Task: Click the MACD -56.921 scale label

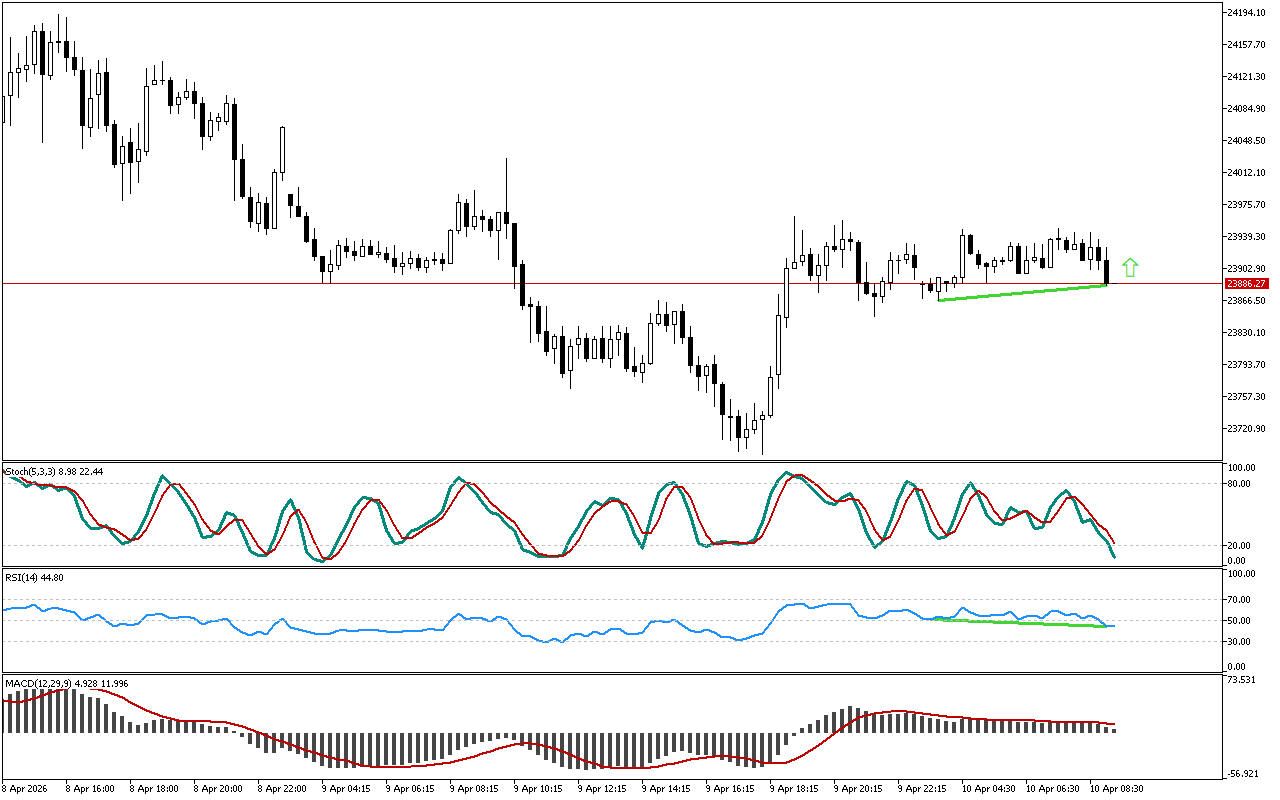Action: coord(1243,774)
